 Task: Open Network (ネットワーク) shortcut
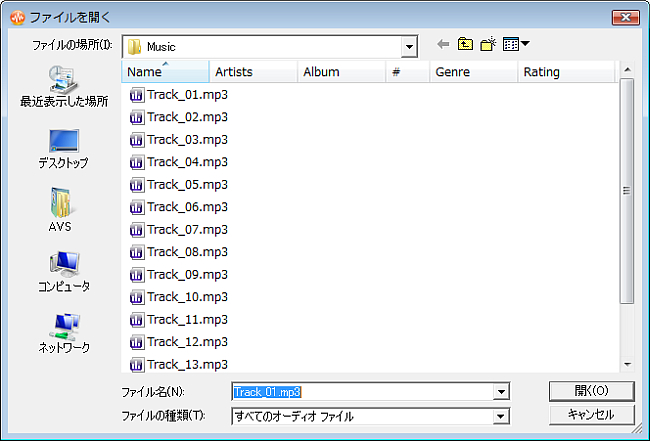pyautogui.click(x=64, y=333)
